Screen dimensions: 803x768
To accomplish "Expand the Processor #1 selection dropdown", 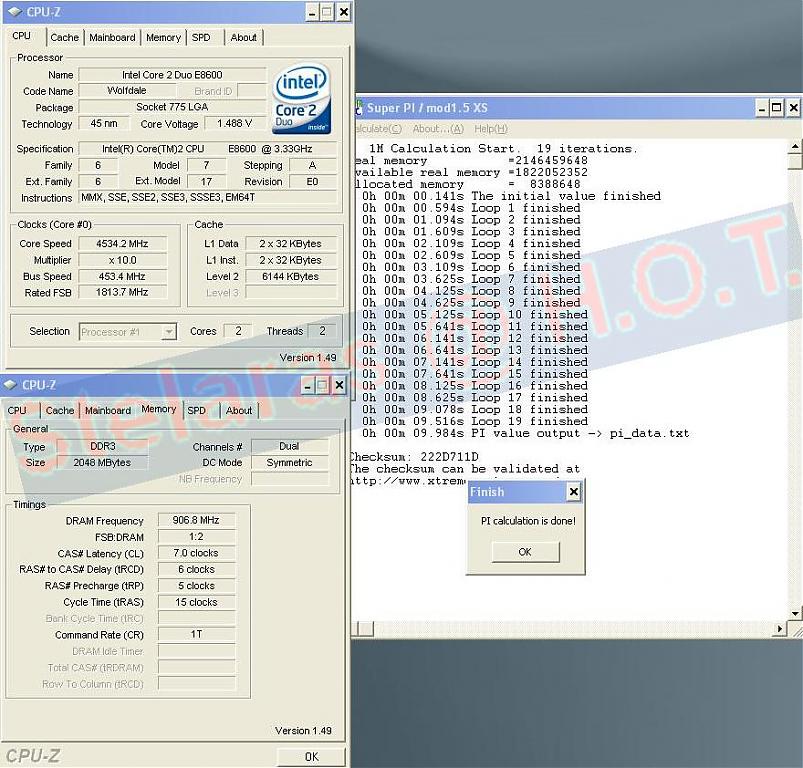I will pos(168,332).
